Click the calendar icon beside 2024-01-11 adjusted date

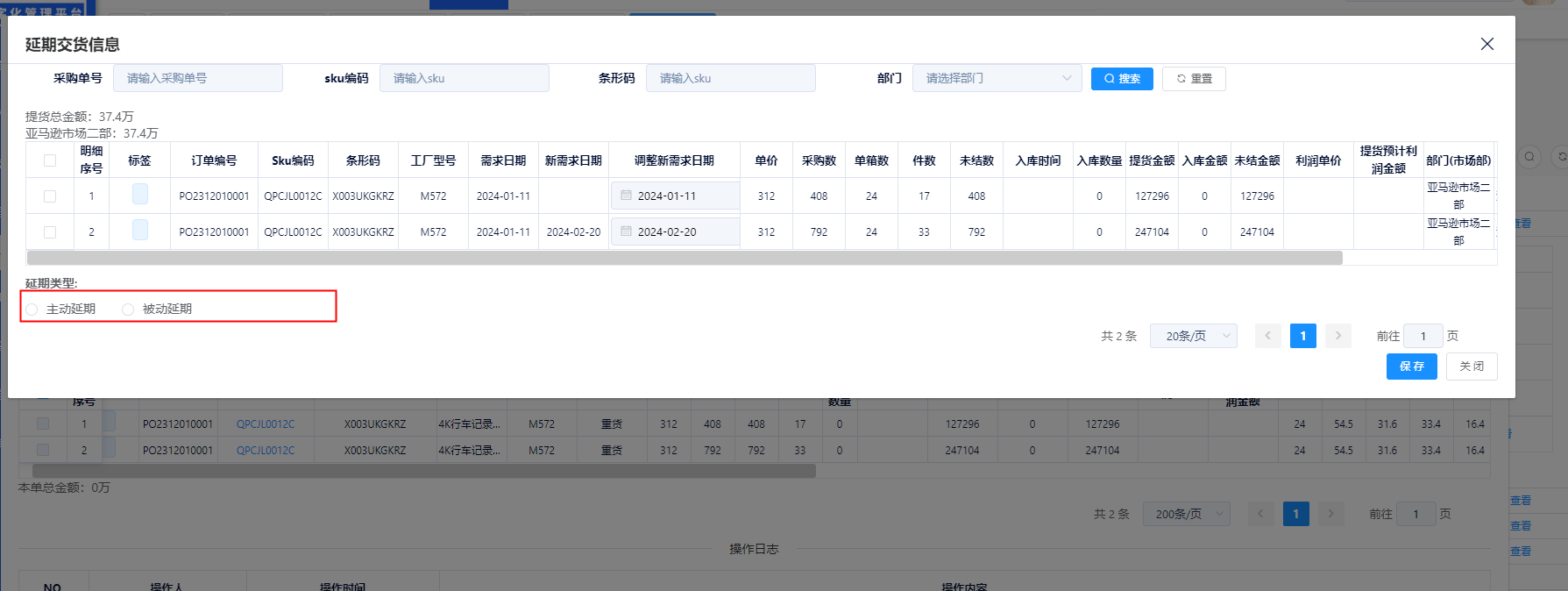click(x=626, y=196)
